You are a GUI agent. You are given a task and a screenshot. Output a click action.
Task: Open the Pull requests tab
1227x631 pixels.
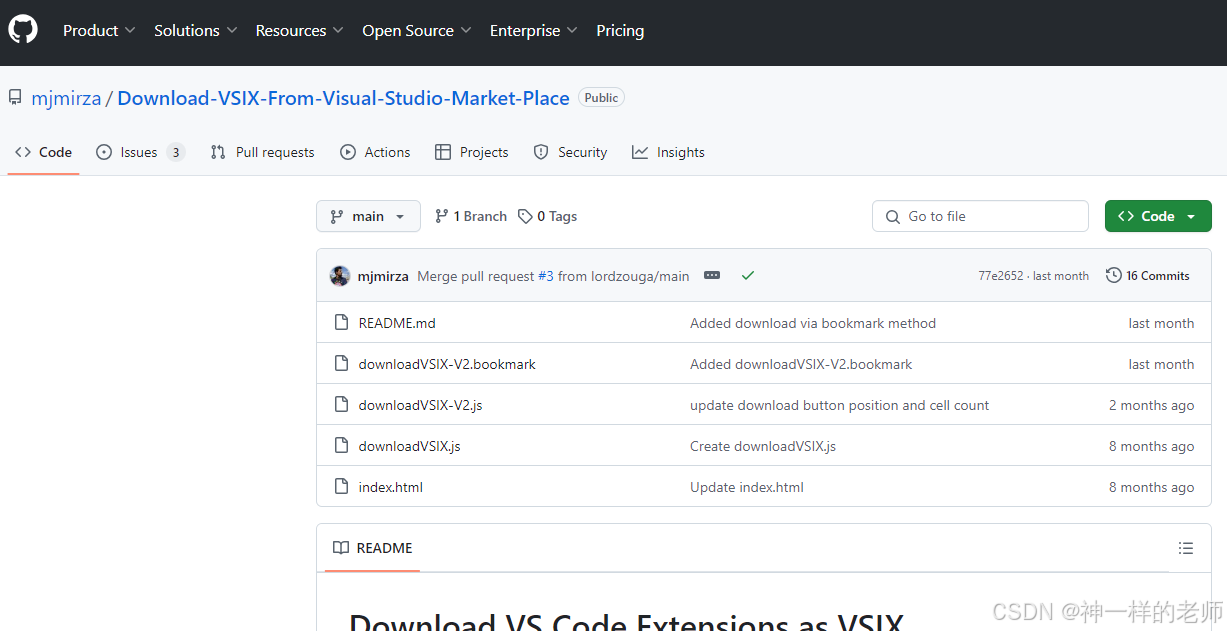[x=262, y=152]
